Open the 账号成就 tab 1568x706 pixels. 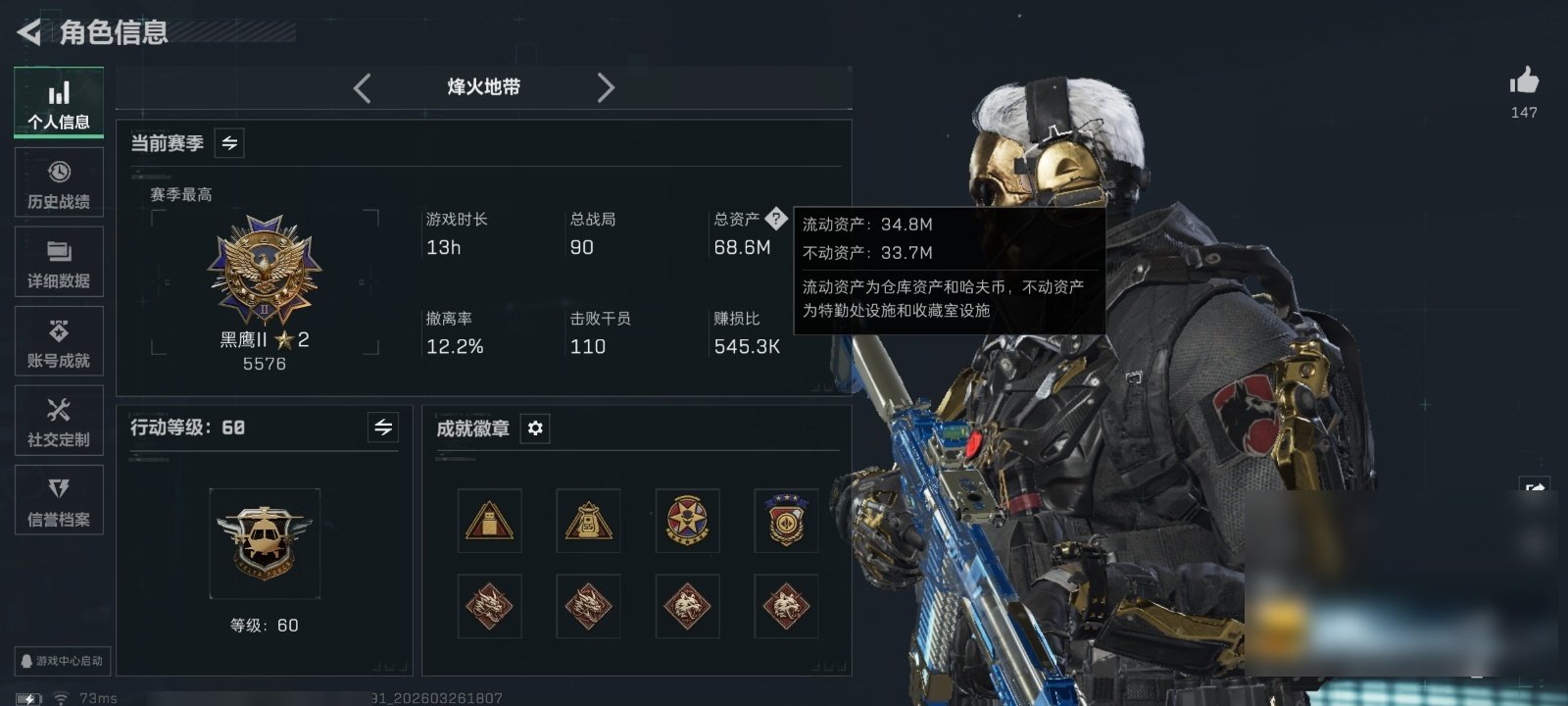point(59,341)
